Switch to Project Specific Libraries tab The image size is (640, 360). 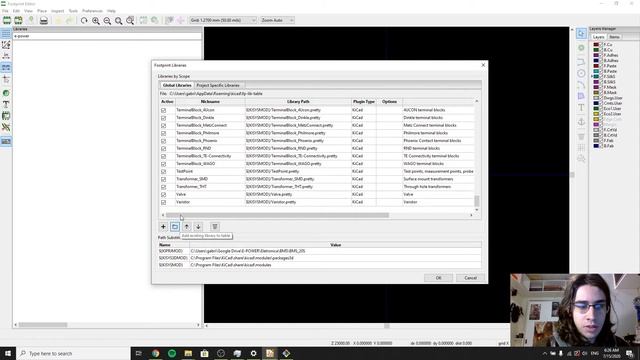(218, 85)
